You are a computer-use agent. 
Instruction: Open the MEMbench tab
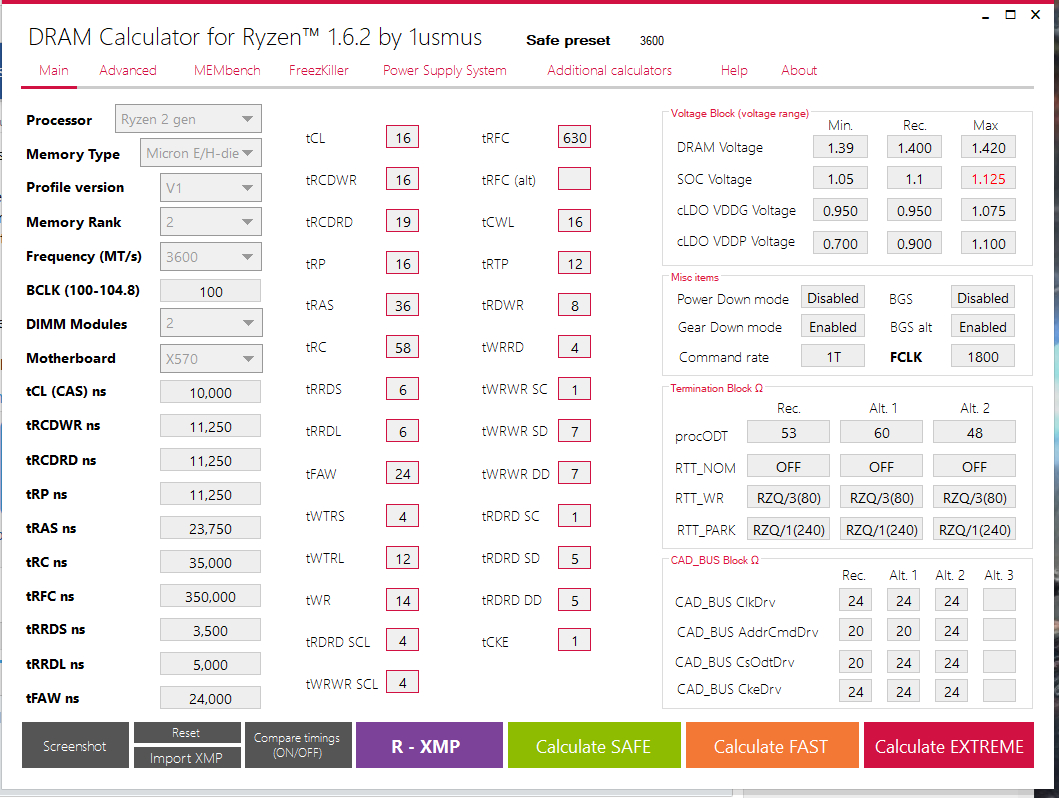(227, 70)
